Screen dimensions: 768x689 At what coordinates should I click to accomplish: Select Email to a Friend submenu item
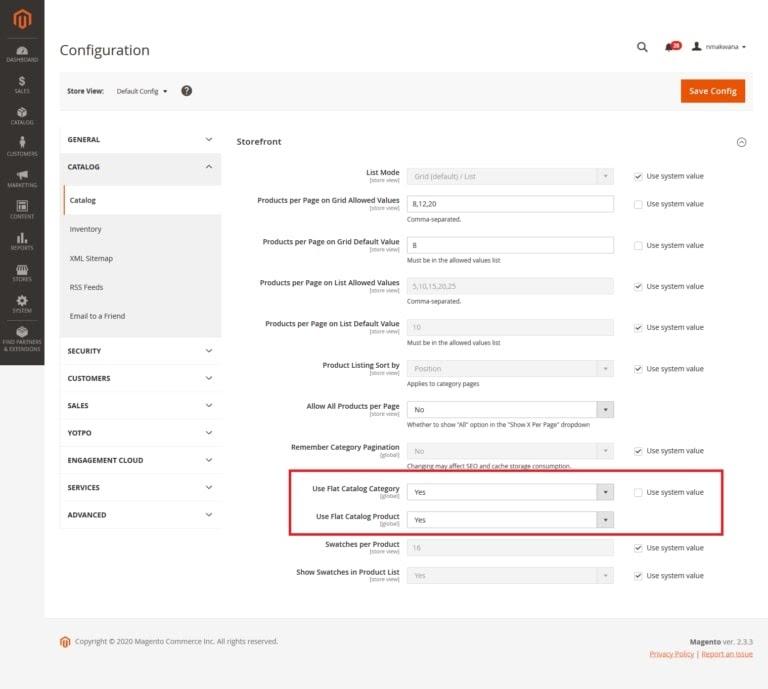coord(142,316)
